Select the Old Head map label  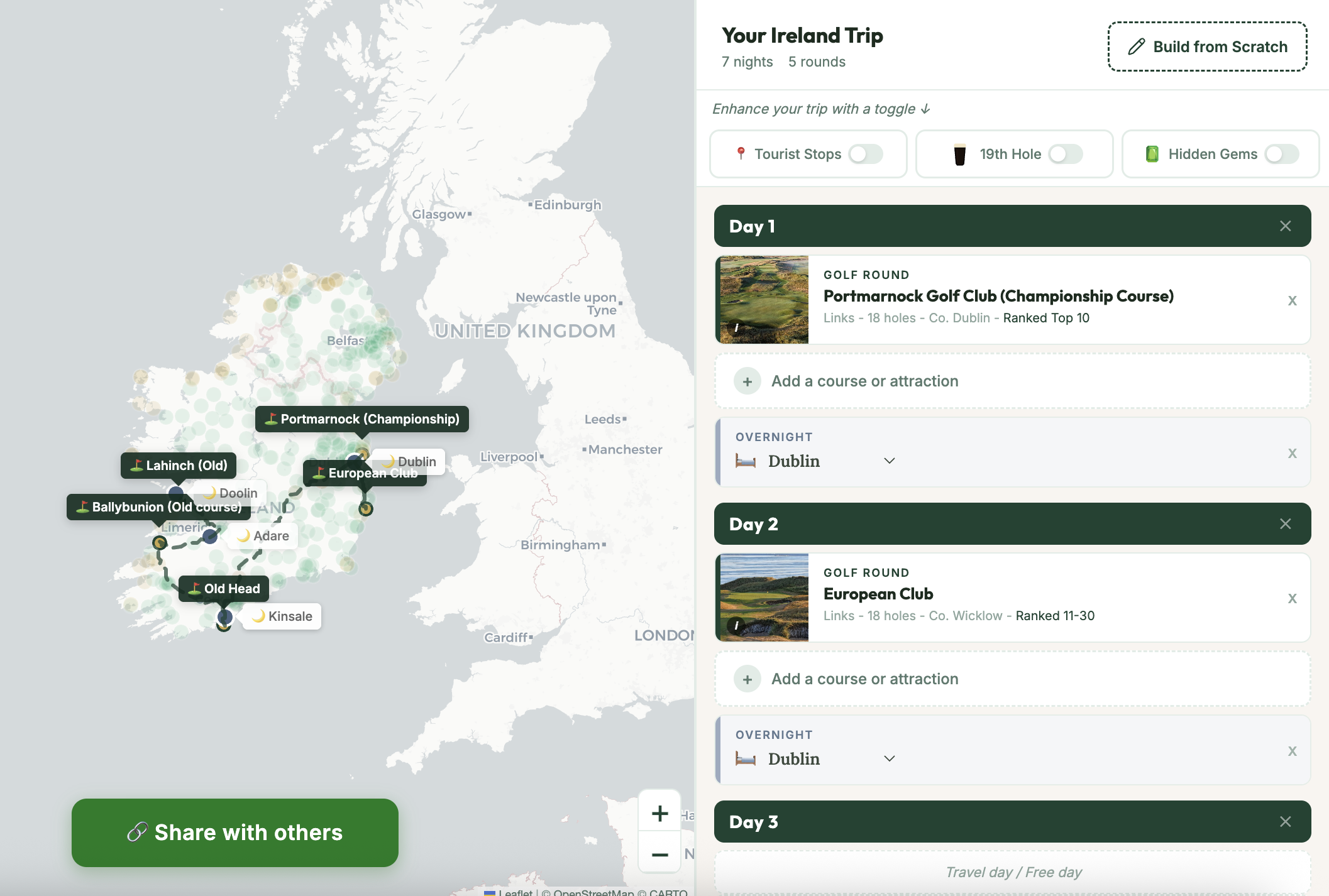pos(224,589)
